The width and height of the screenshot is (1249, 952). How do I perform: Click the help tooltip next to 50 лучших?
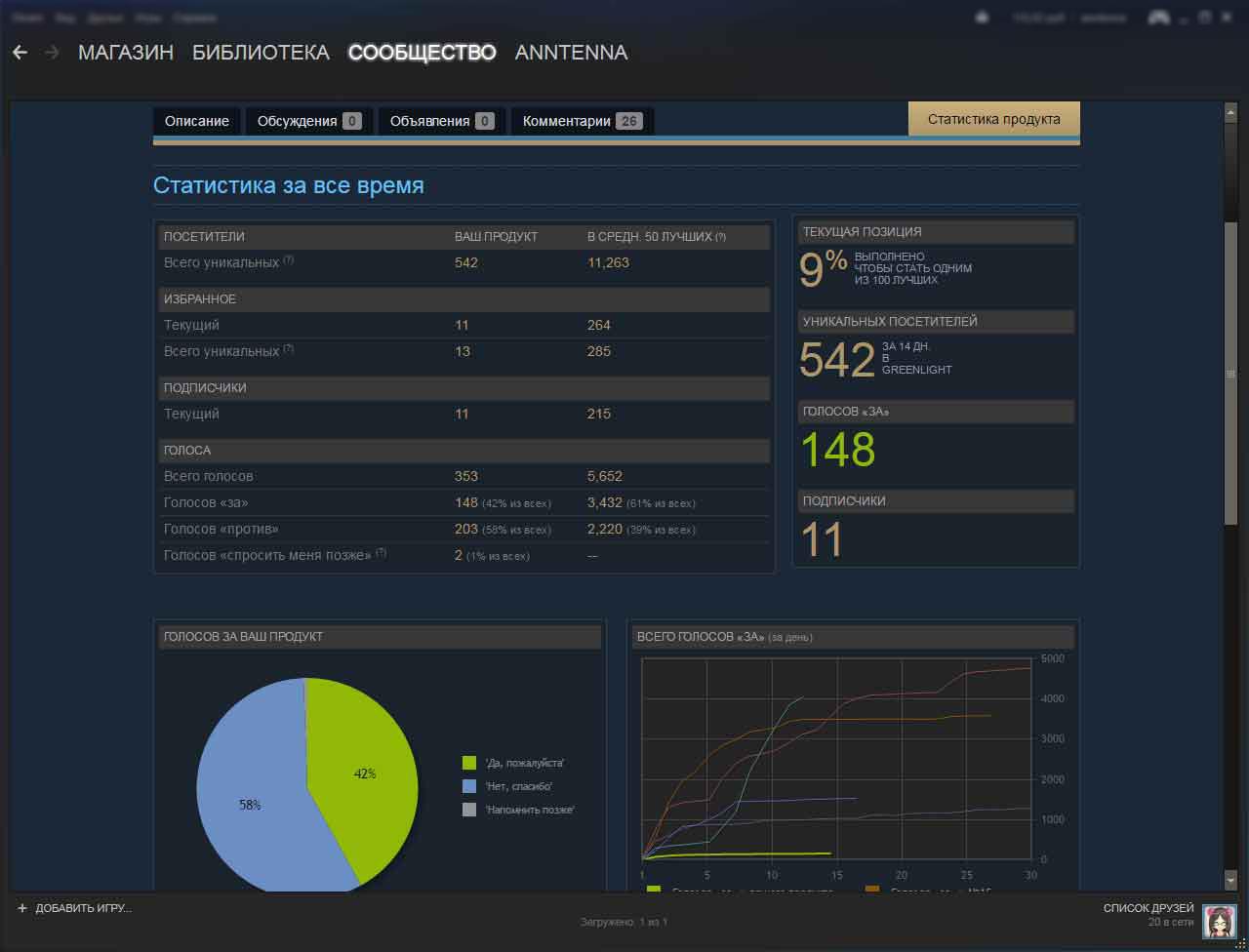point(720,237)
